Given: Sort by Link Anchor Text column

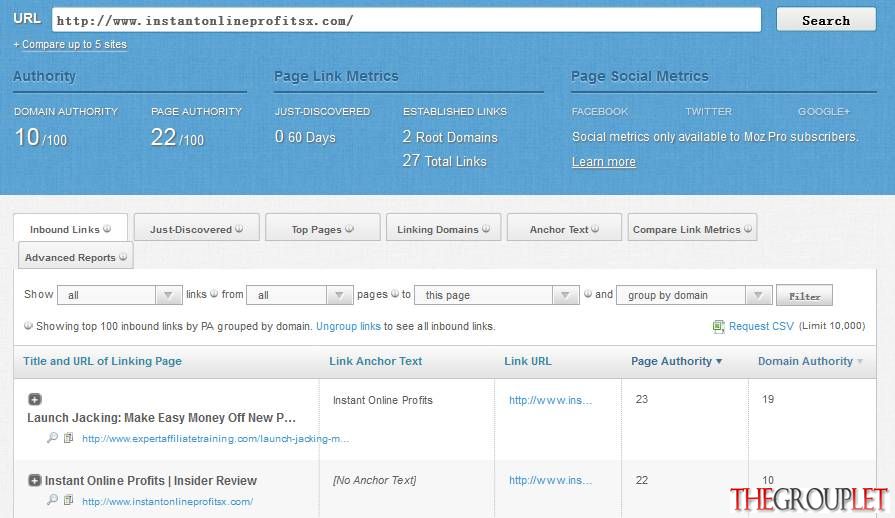Looking at the screenshot, I should [376, 361].
